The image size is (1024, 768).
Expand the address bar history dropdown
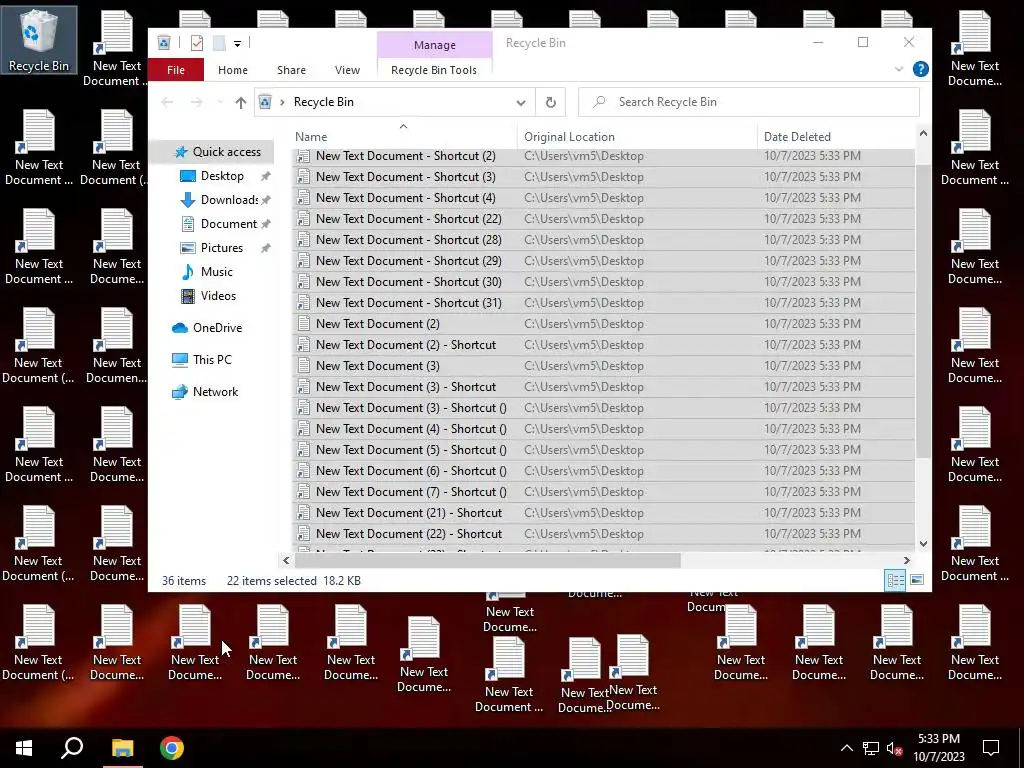520,103
